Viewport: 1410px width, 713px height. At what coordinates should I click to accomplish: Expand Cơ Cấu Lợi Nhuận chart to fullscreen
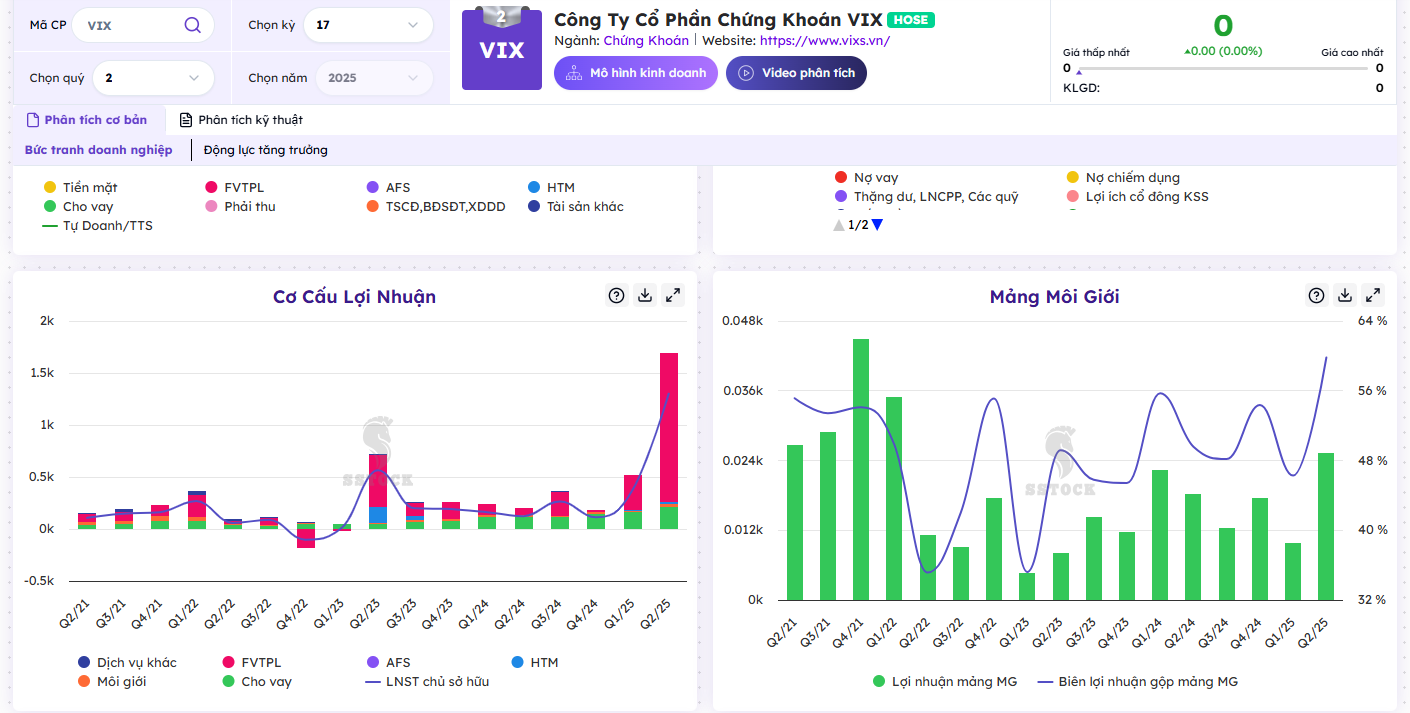pyautogui.click(x=673, y=295)
